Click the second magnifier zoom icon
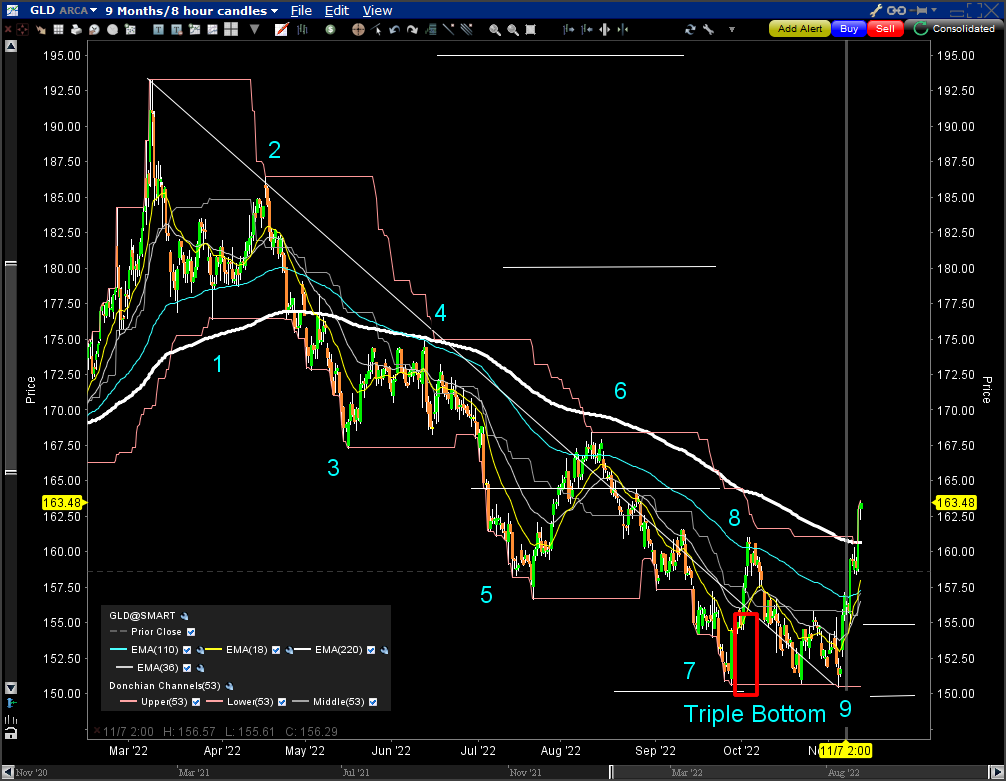 (x=513, y=30)
